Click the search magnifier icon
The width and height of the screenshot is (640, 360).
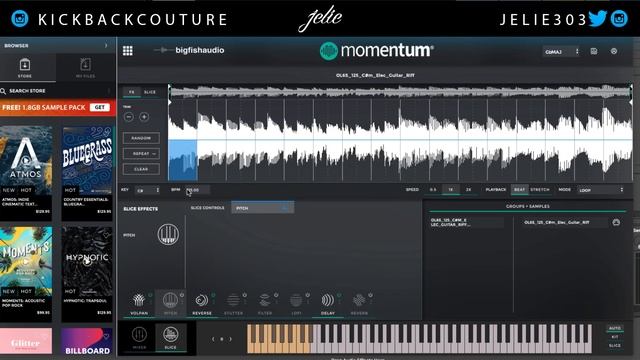pyautogui.click(x=3, y=91)
